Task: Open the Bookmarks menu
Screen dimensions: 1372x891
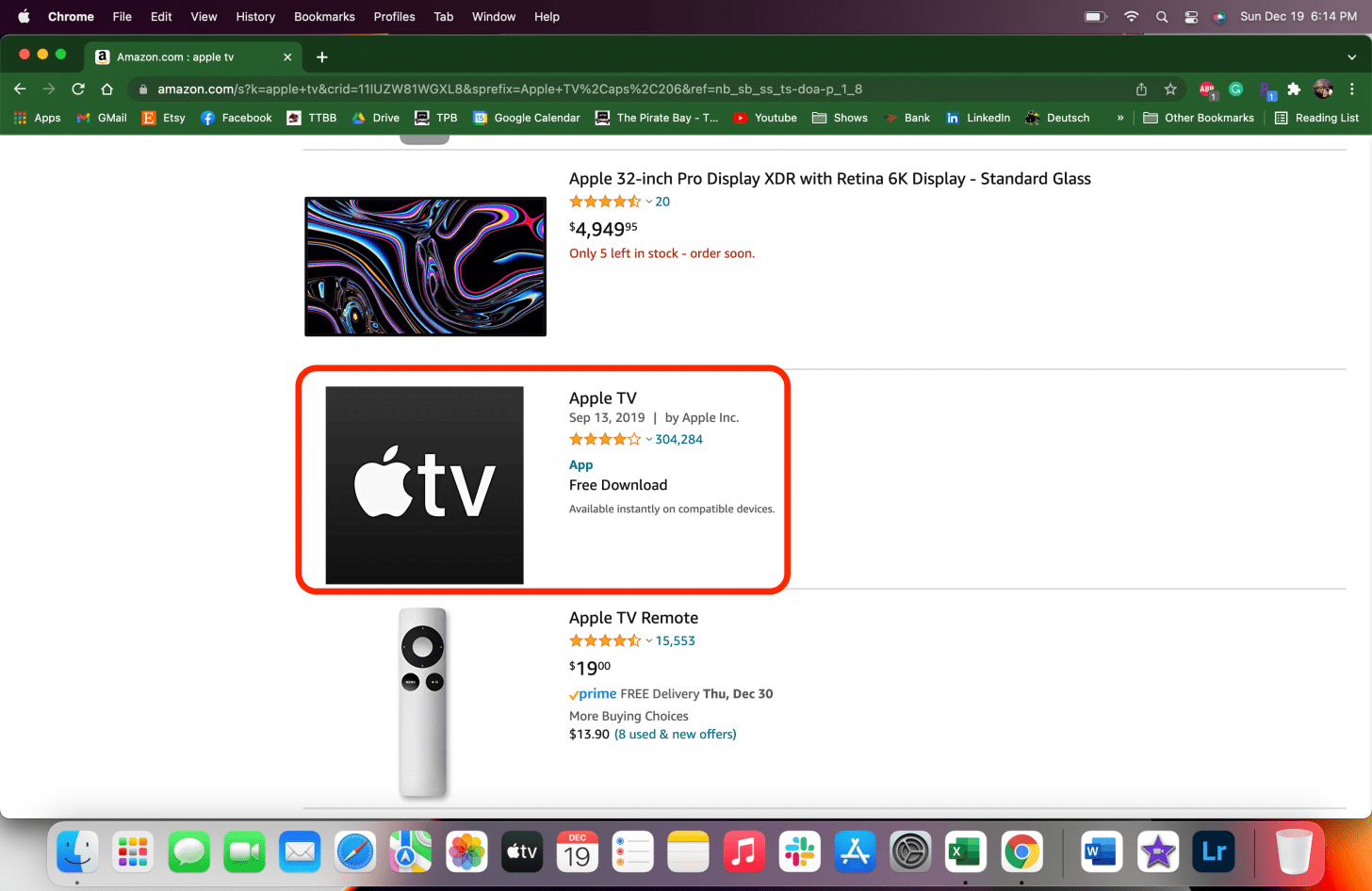Action: tap(324, 17)
